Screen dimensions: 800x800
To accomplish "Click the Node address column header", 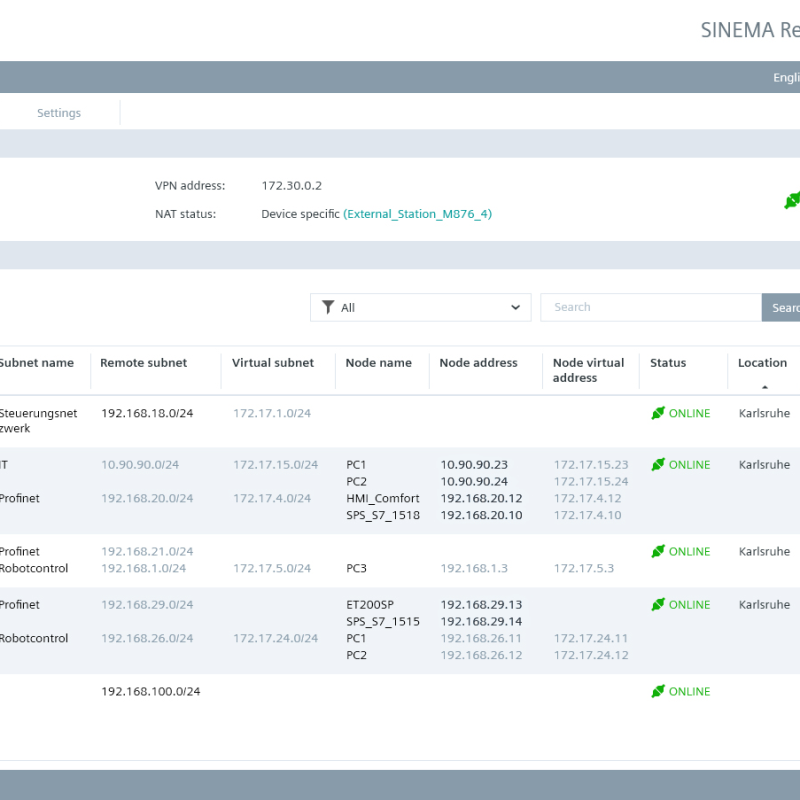I will point(478,363).
